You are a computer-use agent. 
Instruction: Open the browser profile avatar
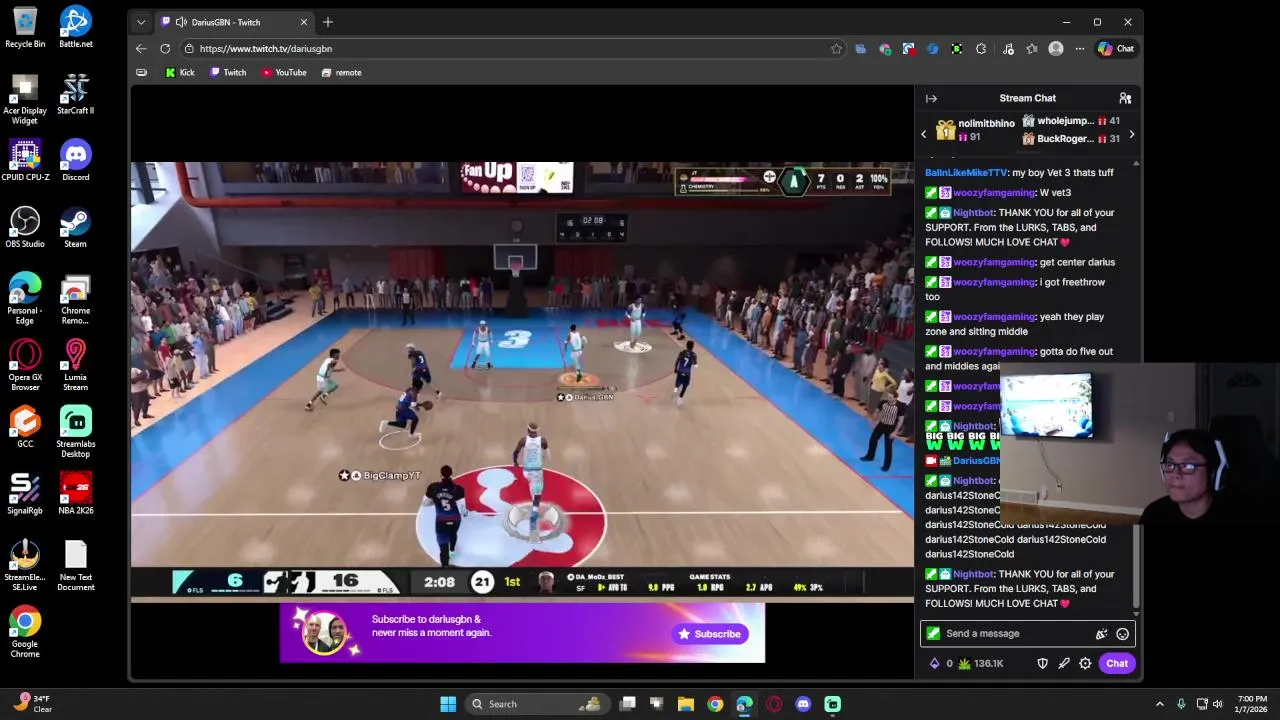pyautogui.click(x=1056, y=48)
